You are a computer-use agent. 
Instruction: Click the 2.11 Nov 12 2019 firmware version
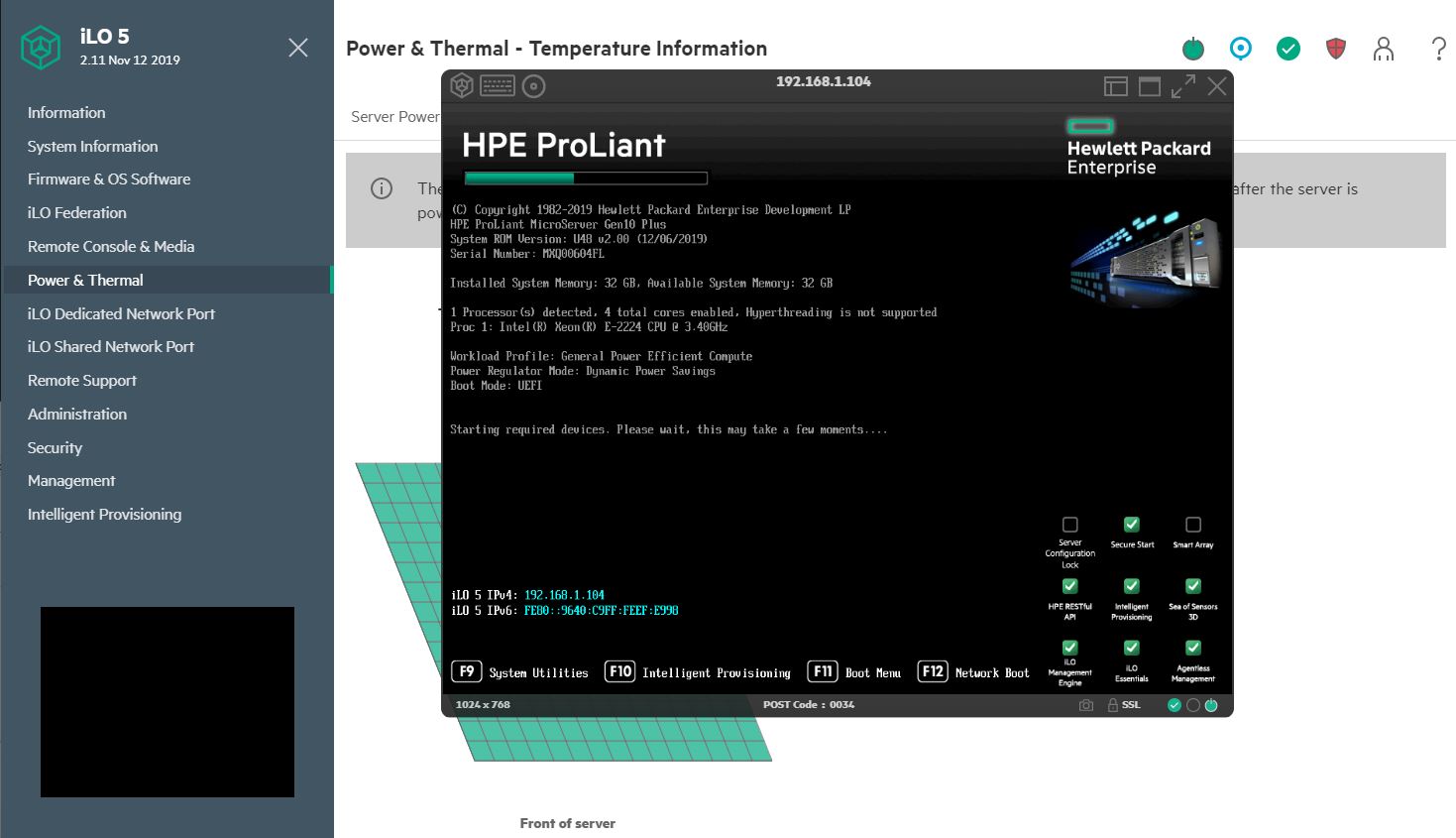pos(130,60)
